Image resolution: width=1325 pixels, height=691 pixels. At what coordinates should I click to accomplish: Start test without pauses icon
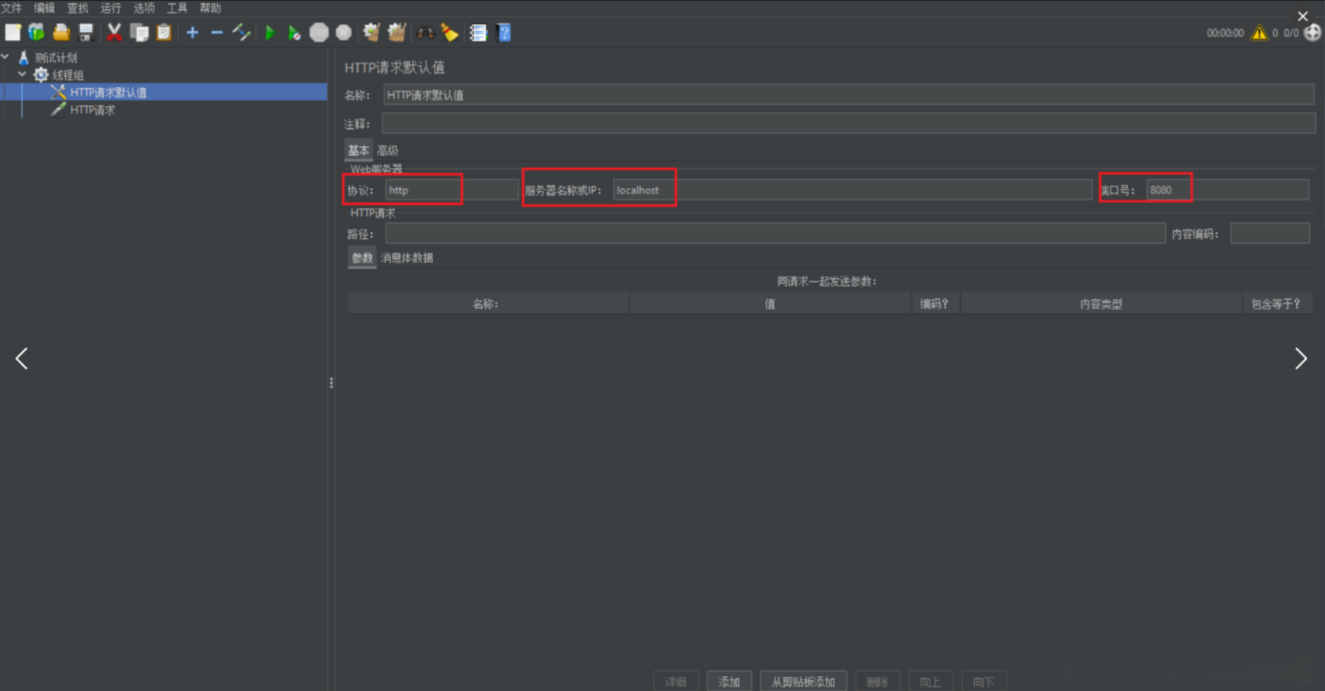coord(294,32)
